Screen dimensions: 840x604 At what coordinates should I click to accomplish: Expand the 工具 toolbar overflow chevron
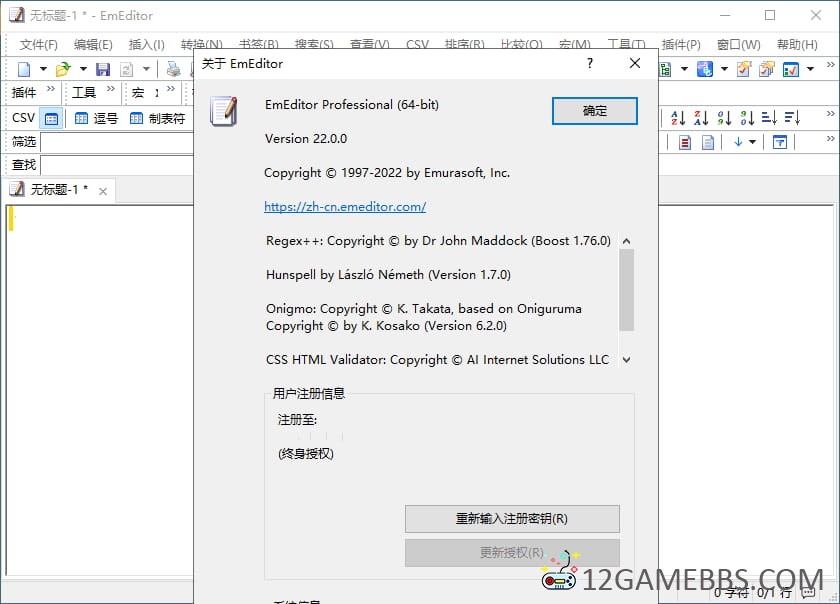110,88
